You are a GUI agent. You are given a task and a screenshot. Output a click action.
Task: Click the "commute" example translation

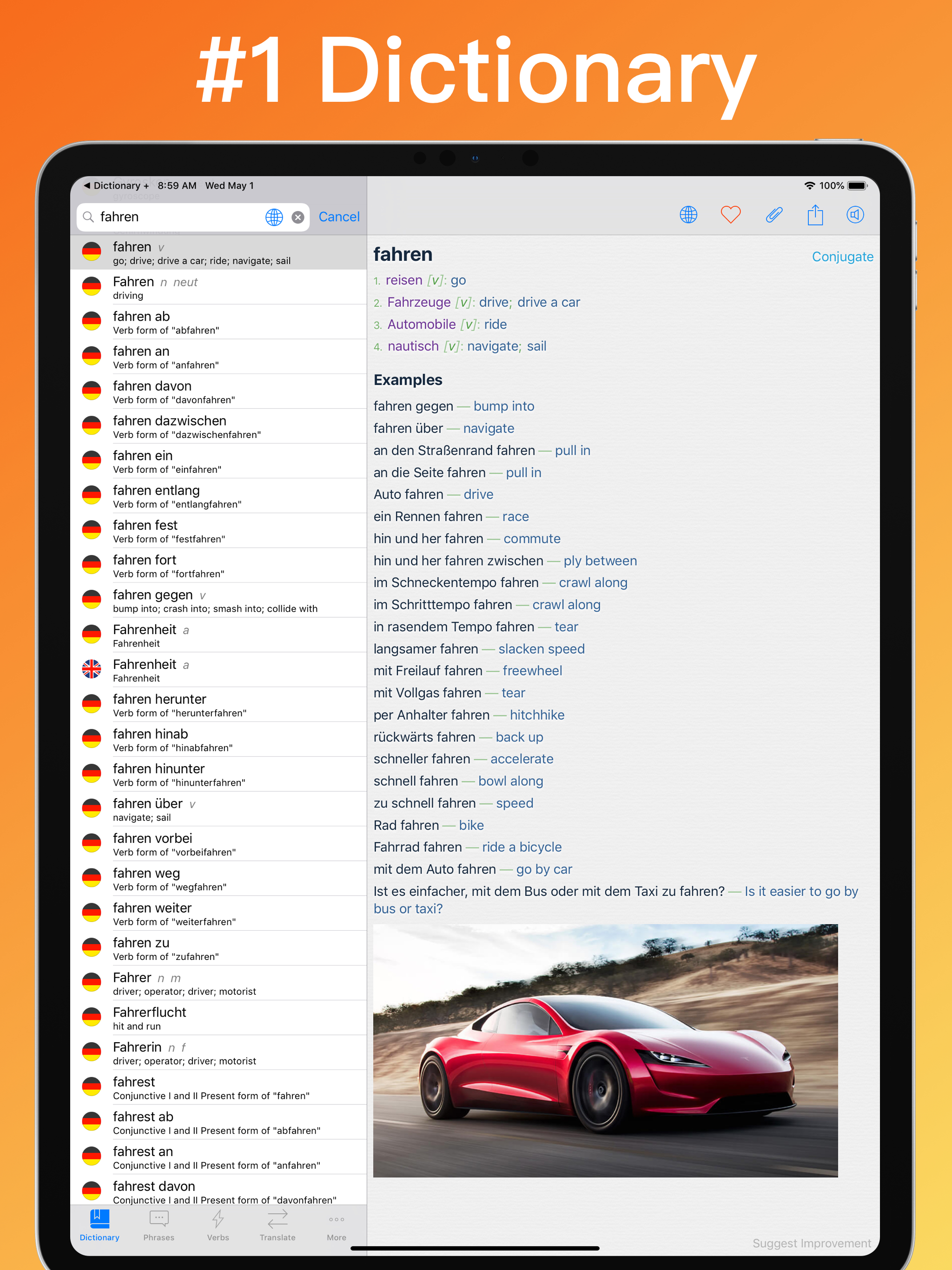[532, 539]
